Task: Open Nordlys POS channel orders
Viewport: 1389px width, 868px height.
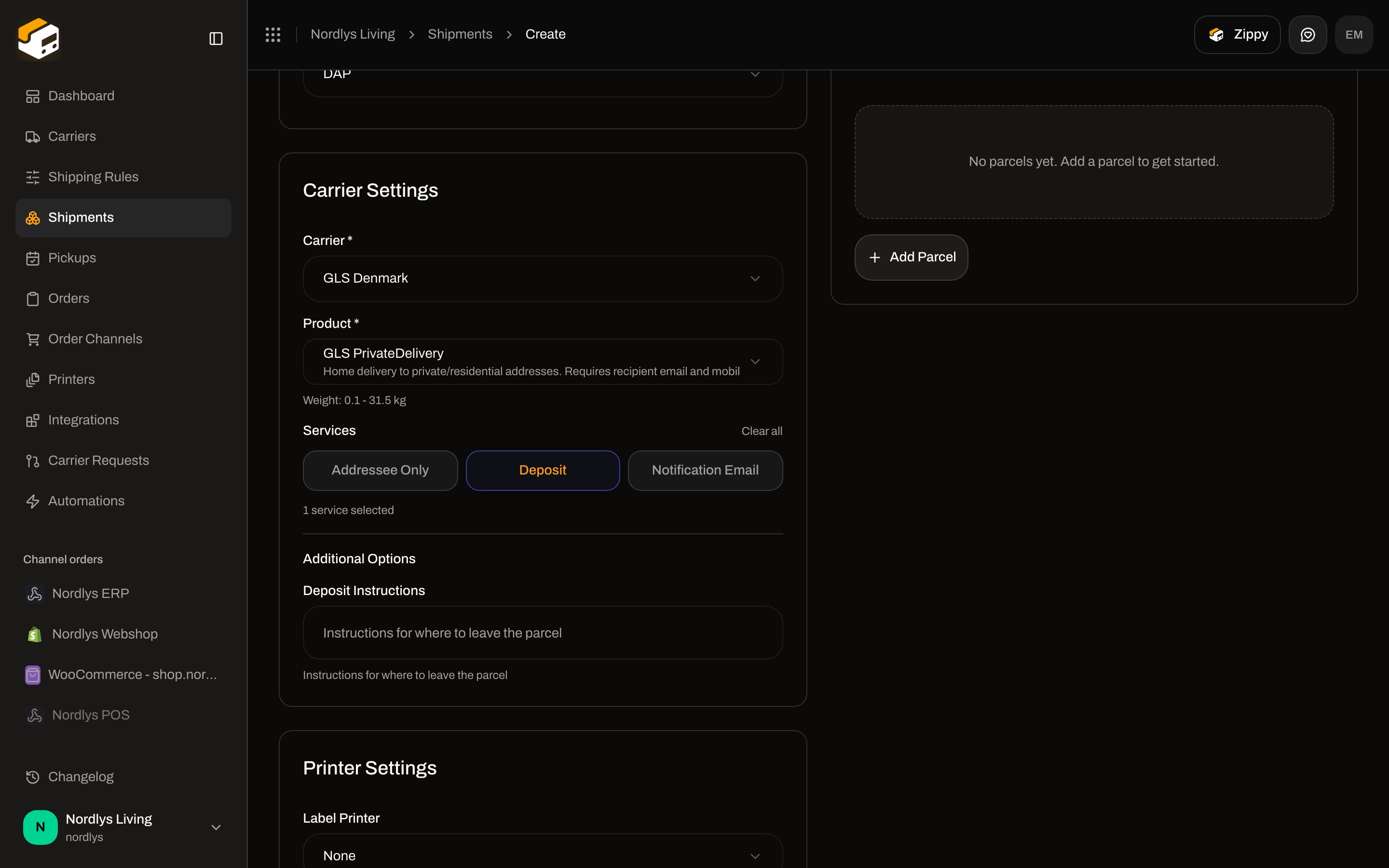Action: tap(123, 715)
